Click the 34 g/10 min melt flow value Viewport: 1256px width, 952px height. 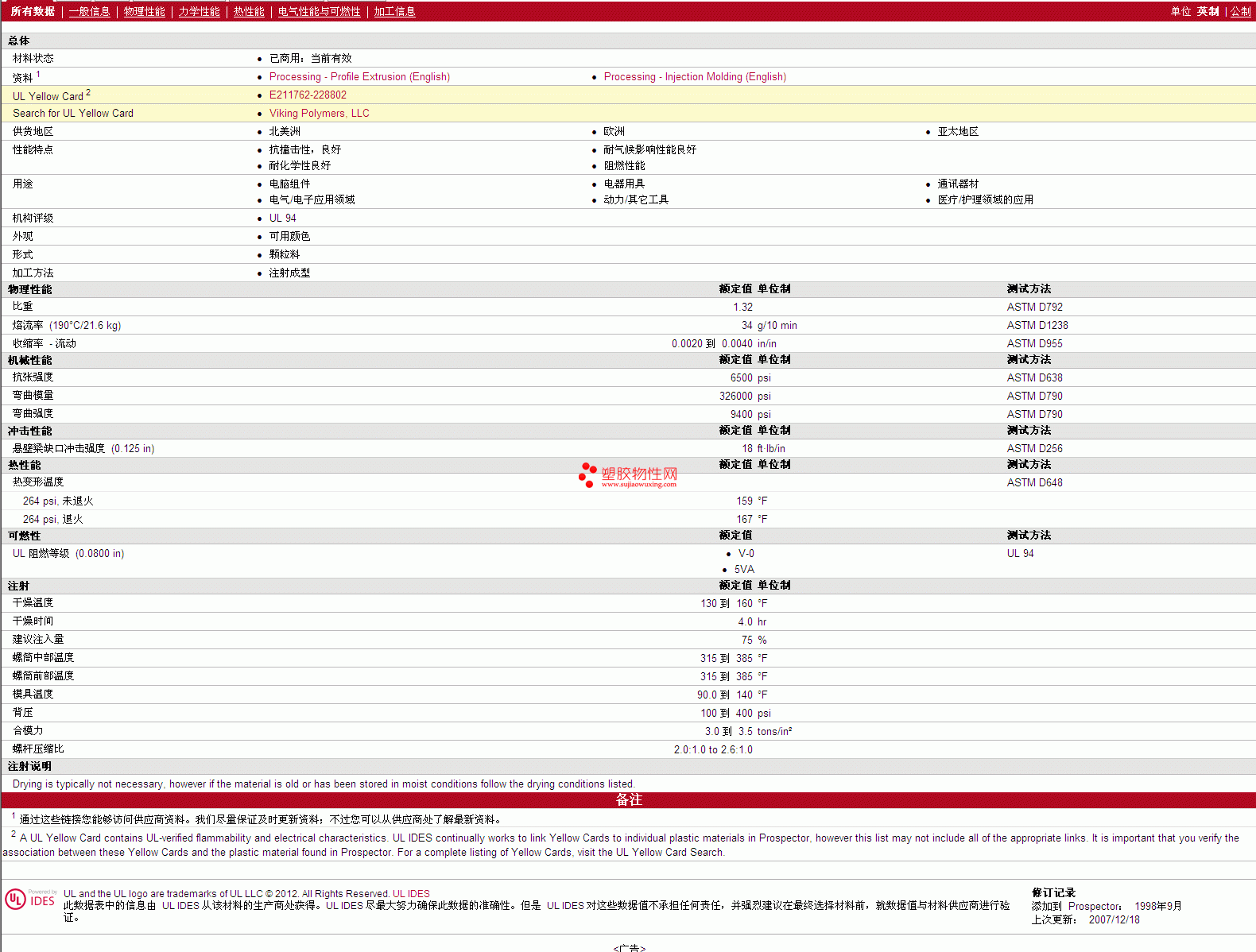coord(769,325)
